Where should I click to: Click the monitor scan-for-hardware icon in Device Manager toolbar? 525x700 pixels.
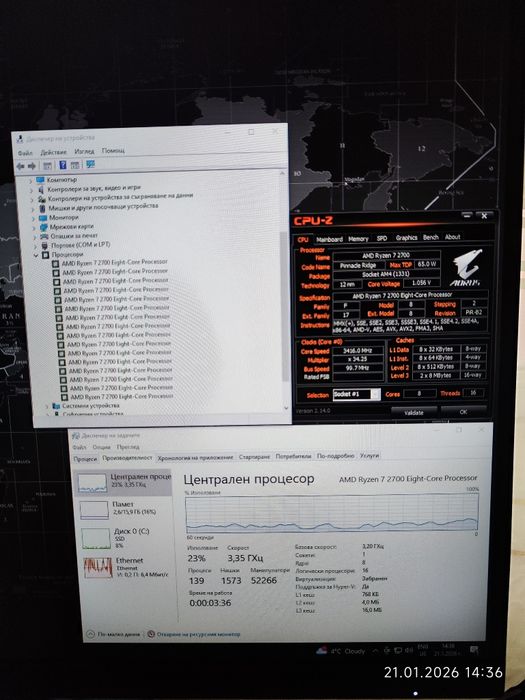(90, 164)
